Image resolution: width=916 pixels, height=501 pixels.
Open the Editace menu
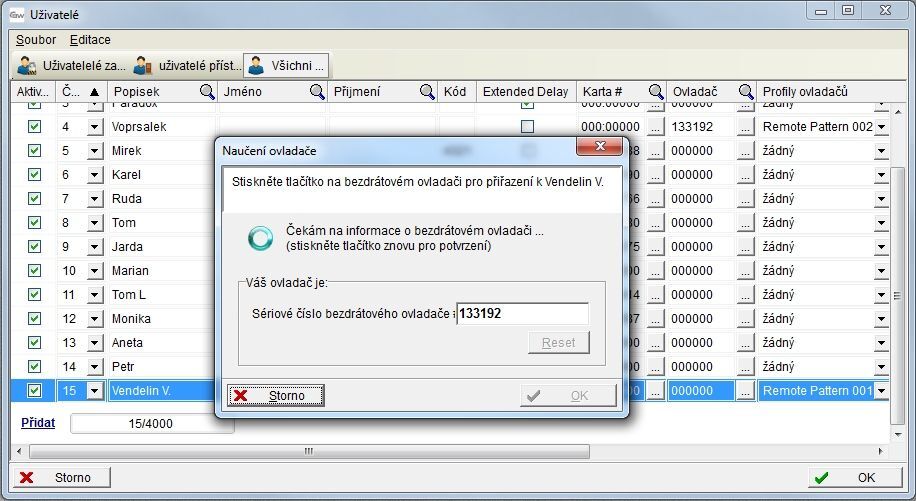pyautogui.click(x=90, y=40)
